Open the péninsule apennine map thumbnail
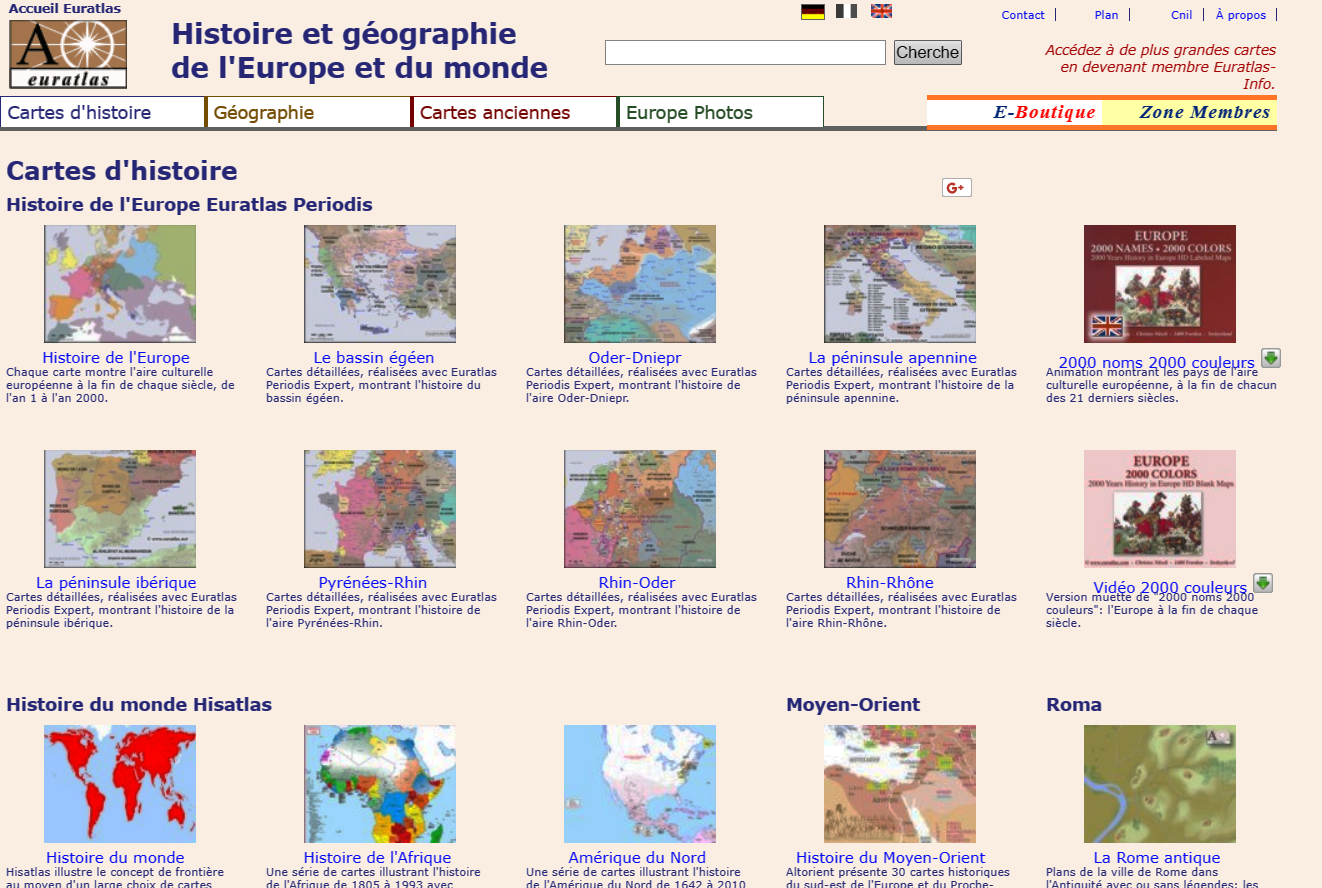Image resolution: width=1322 pixels, height=888 pixels. (x=900, y=284)
